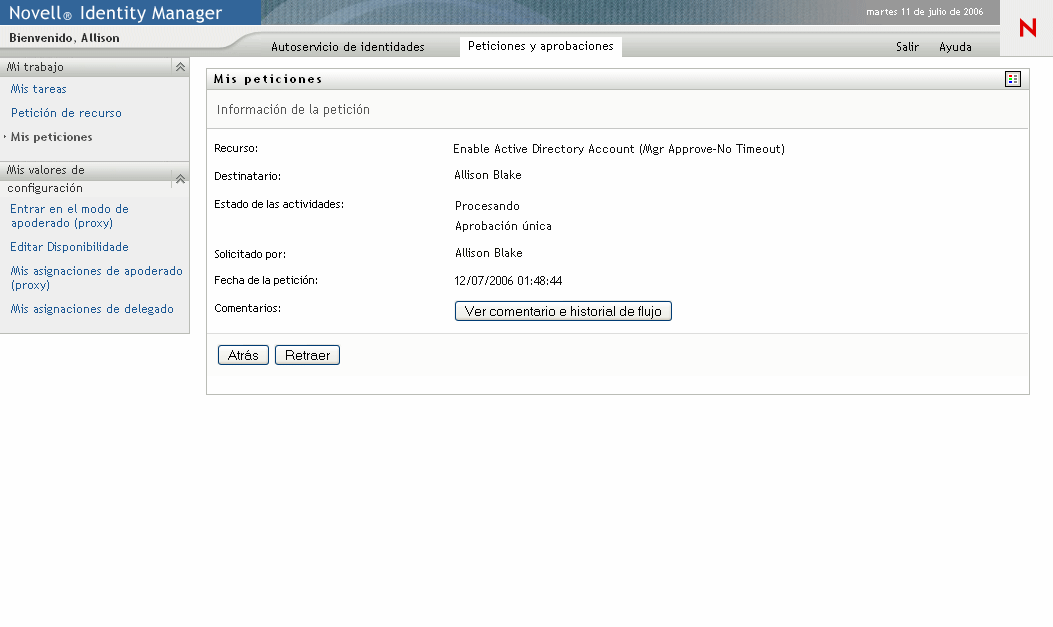The height and width of the screenshot is (627, 1053).
Task: Click the Procesando status text
Action: (x=487, y=206)
